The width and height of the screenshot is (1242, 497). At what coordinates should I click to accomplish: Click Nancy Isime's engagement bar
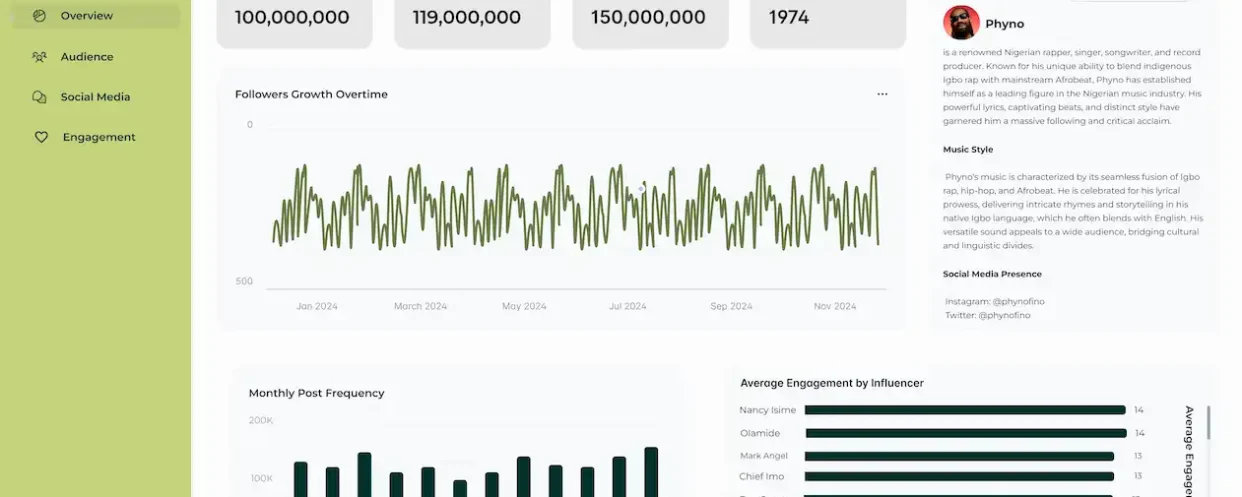(965, 410)
